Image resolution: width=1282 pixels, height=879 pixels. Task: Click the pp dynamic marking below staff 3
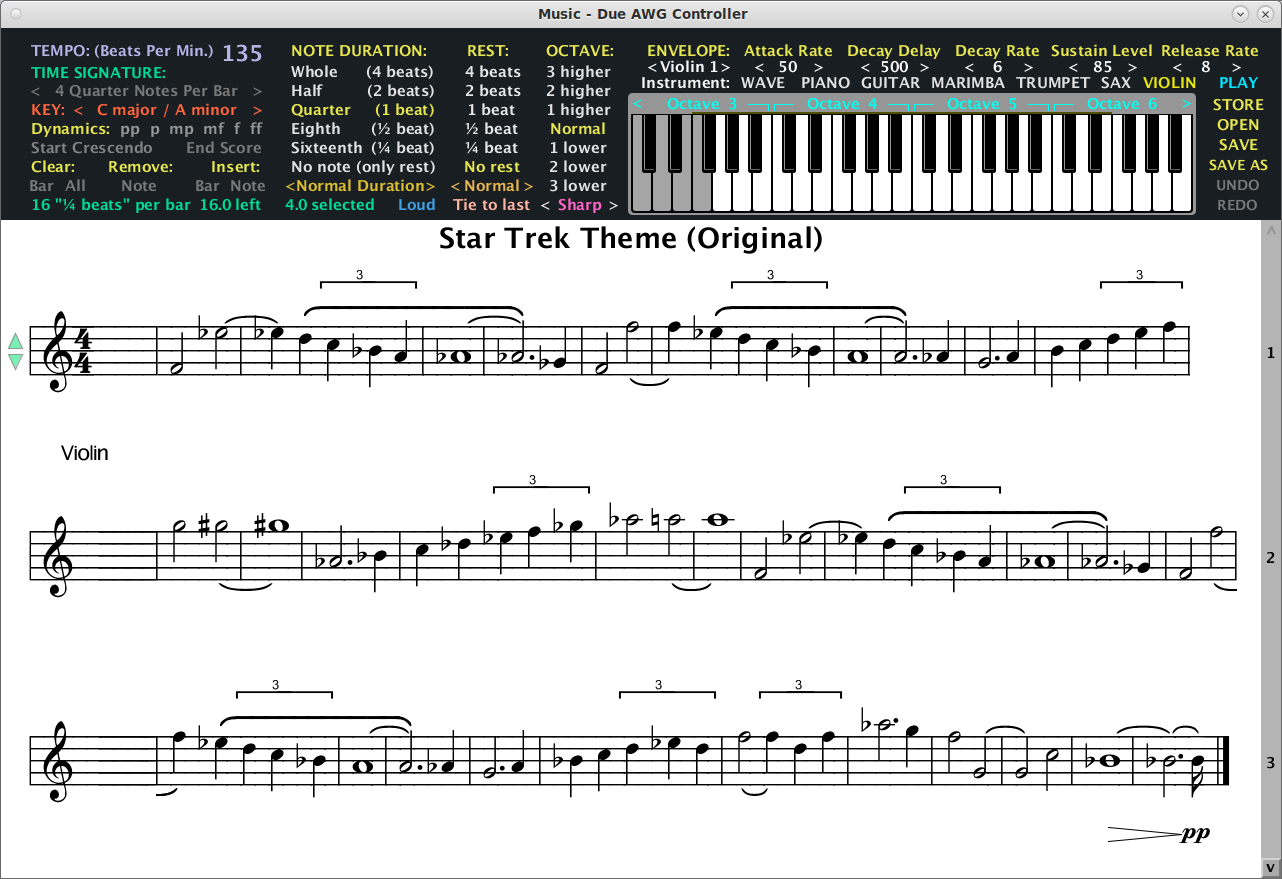pos(1195,834)
